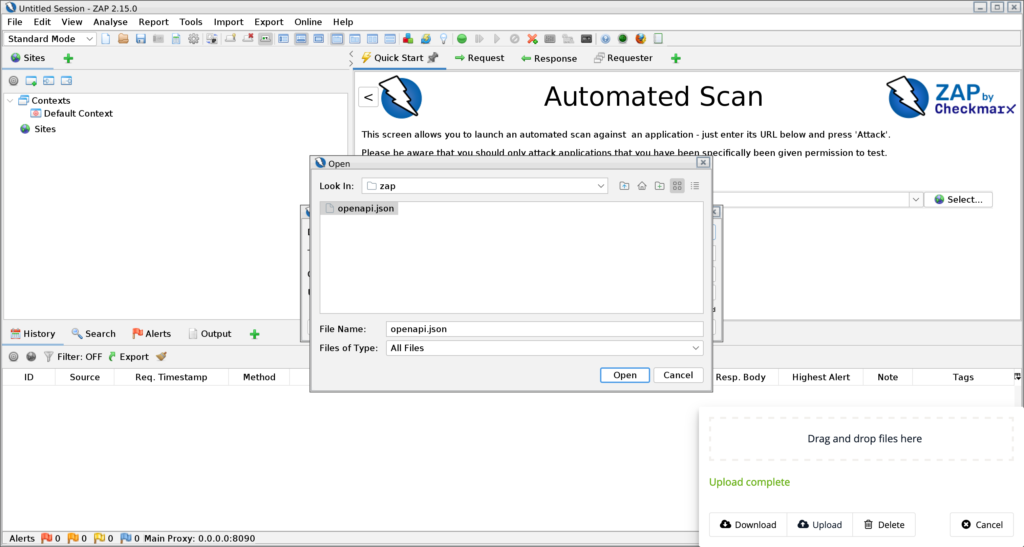Click the grey forward-slash circle stop icon in toolbar
The width and height of the screenshot is (1024, 547).
(x=515, y=39)
